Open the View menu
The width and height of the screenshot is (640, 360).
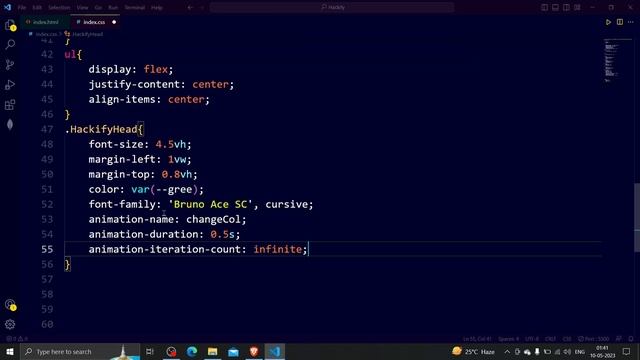[x=82, y=7]
